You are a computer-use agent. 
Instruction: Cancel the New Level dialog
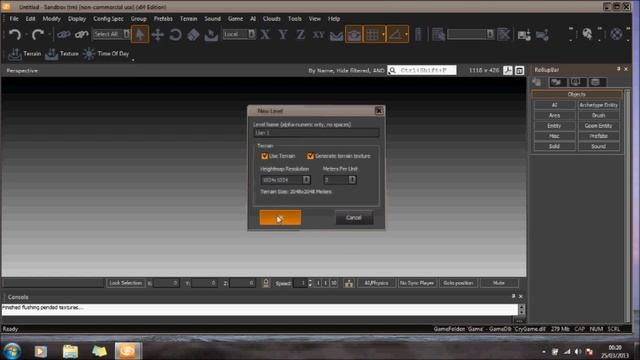click(x=354, y=218)
